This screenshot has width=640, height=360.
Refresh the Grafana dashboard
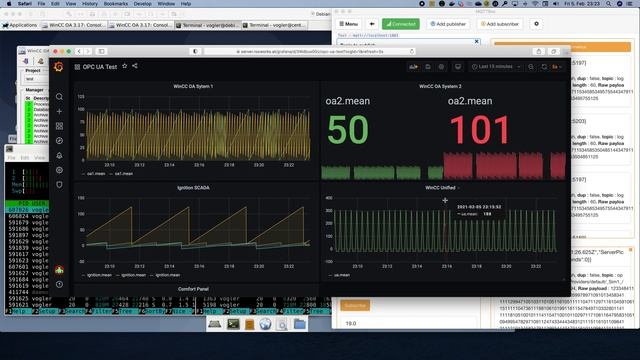[x=544, y=67]
